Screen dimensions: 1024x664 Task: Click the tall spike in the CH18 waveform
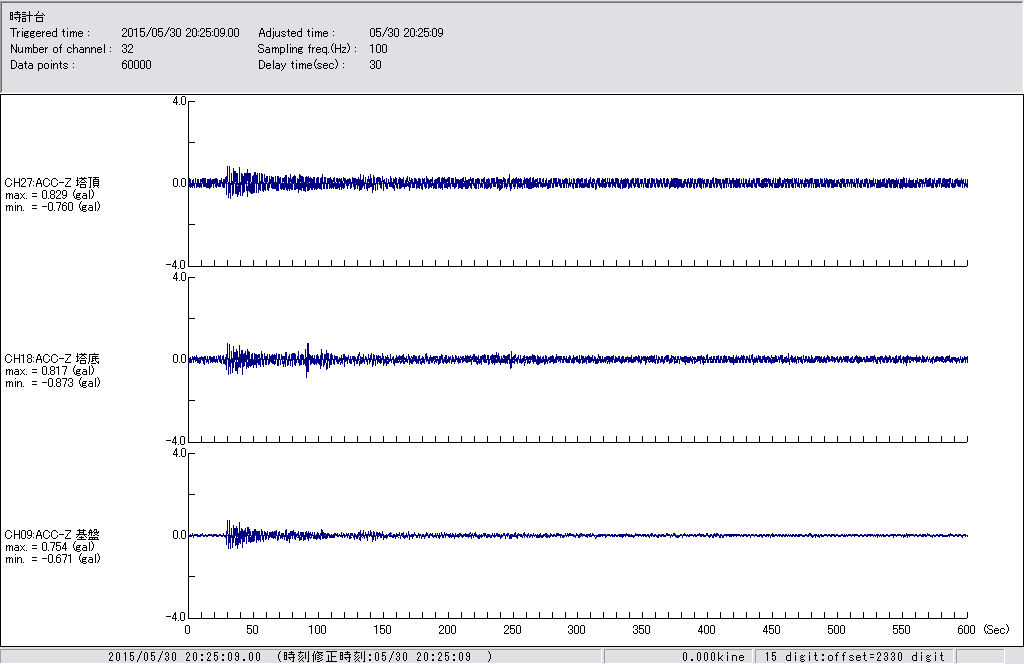point(307,355)
